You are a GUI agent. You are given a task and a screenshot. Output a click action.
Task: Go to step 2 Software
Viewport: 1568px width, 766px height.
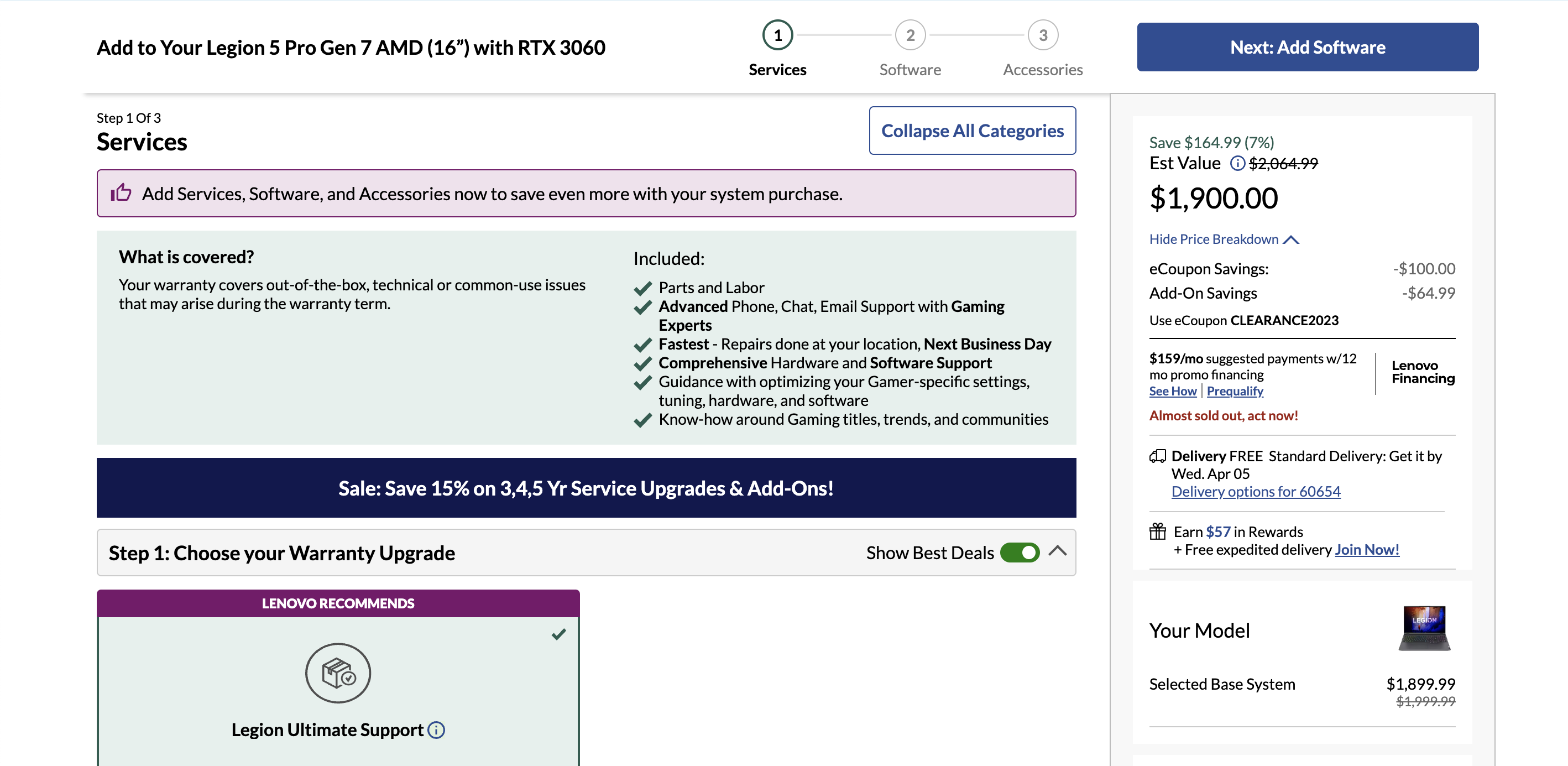910,49
